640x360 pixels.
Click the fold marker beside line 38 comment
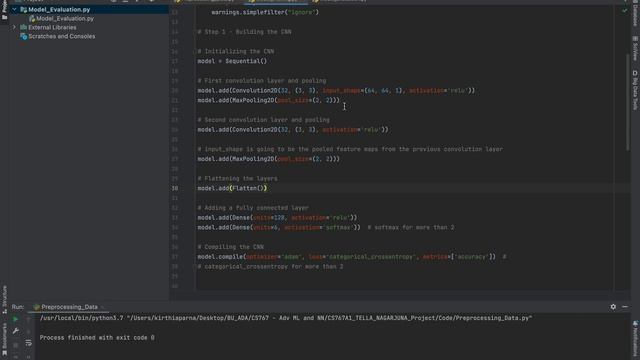[195, 267]
